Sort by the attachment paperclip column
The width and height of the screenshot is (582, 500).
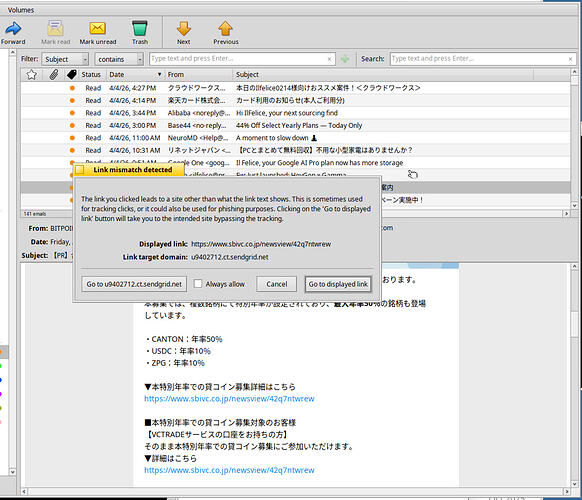click(54, 75)
